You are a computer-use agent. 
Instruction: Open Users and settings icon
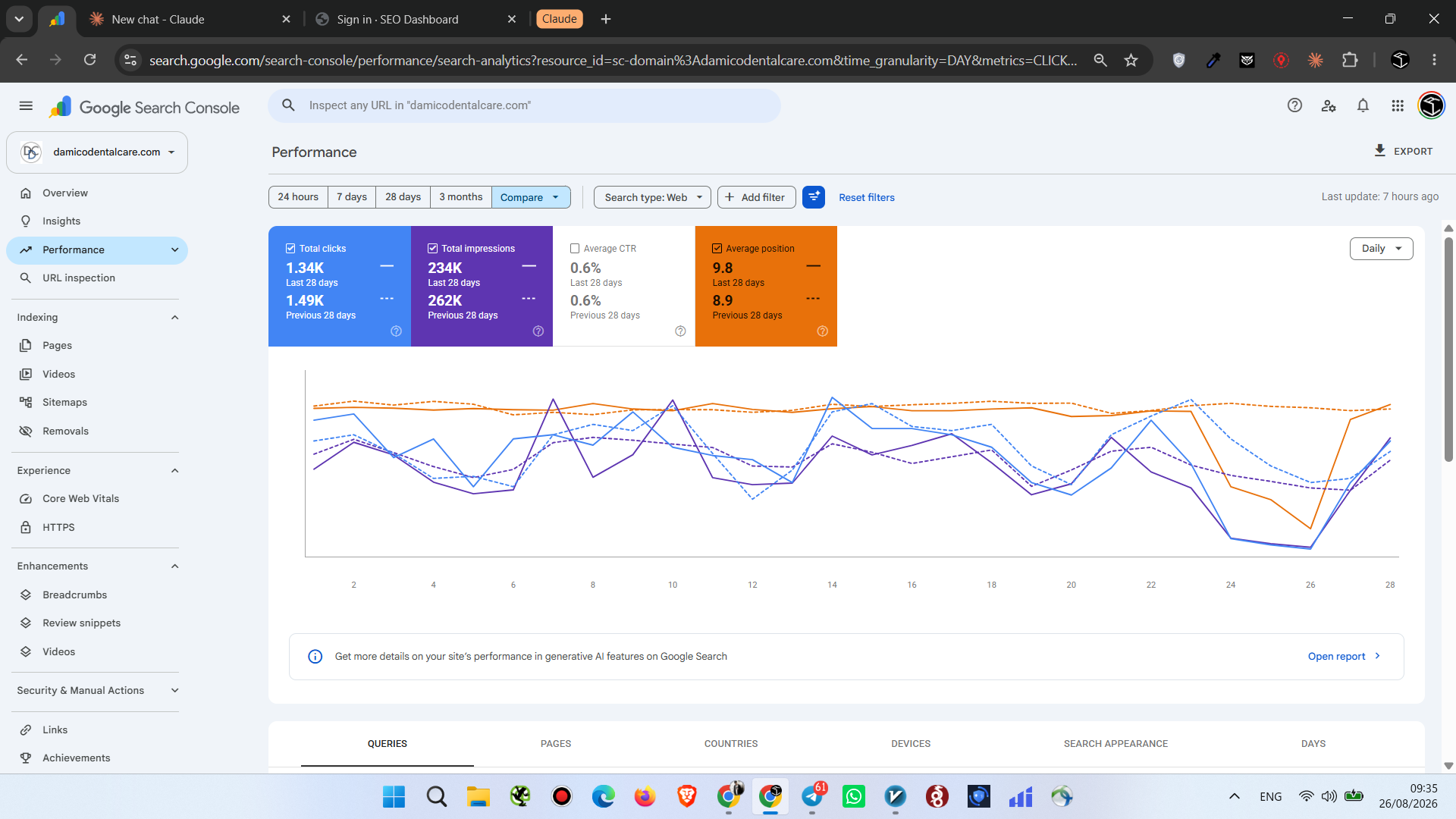1329,105
